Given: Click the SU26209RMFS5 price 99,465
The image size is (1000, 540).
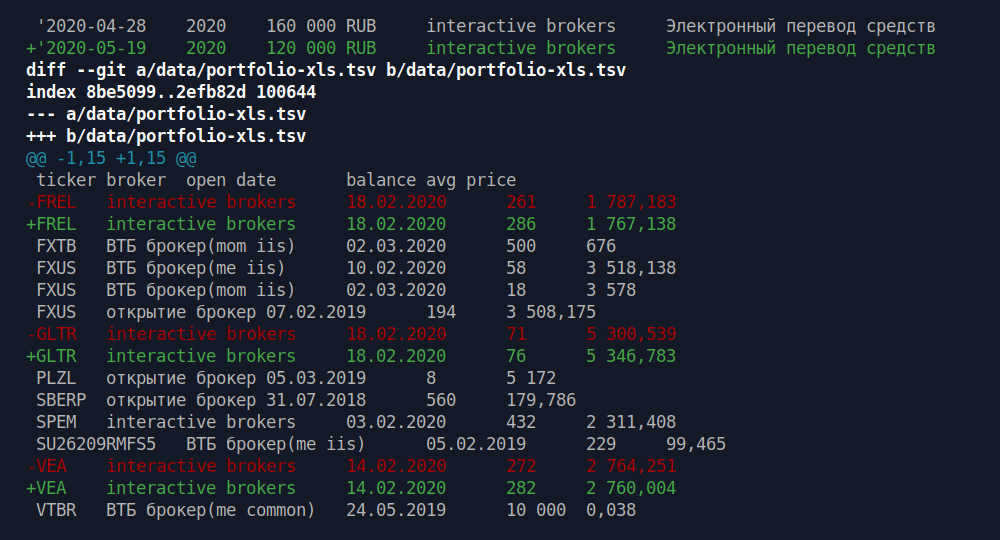Looking at the screenshot, I should pos(696,444).
